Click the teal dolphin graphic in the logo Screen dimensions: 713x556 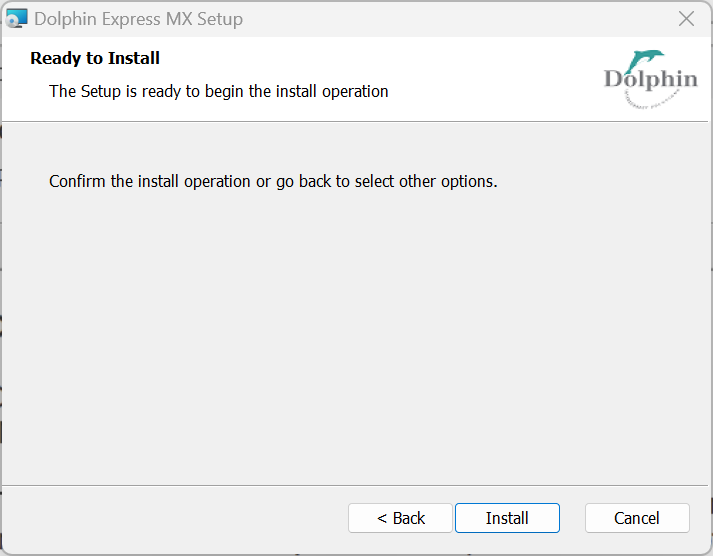click(645, 61)
